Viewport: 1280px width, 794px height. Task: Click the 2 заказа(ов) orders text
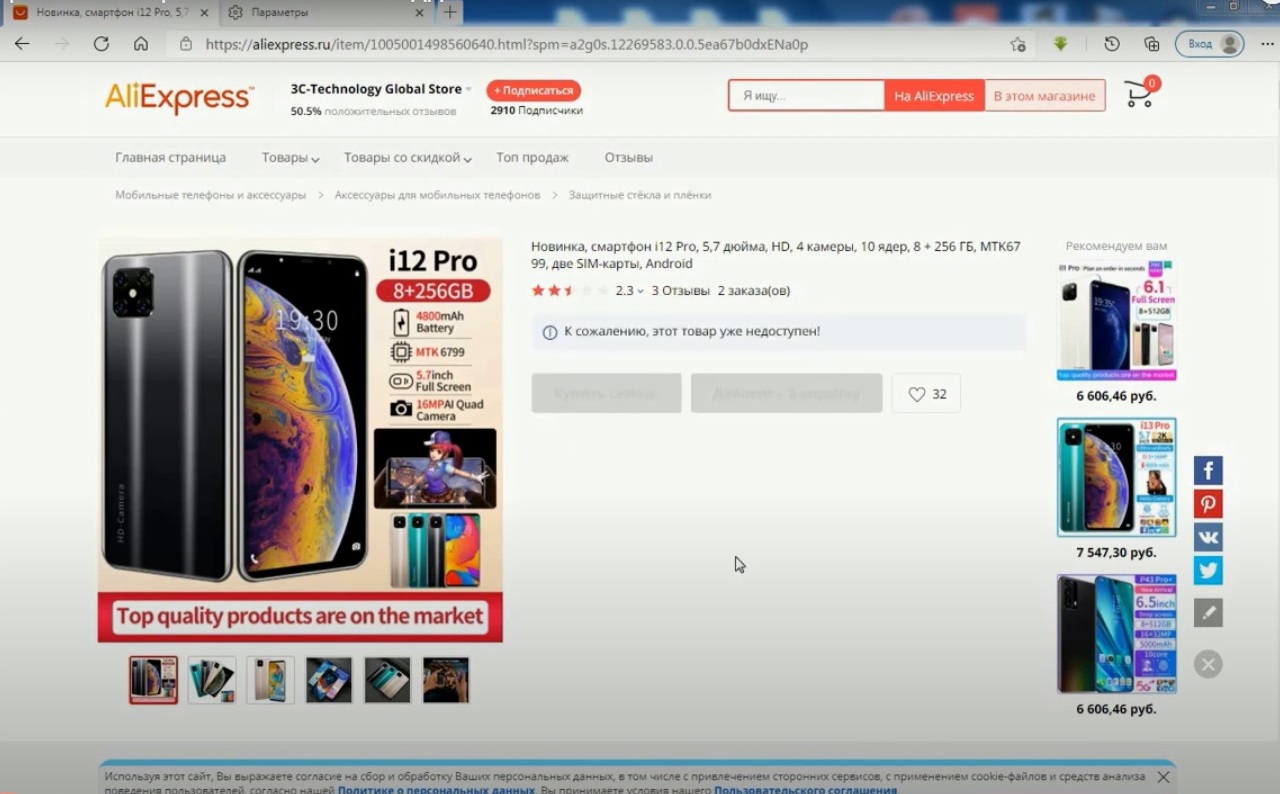coord(754,291)
